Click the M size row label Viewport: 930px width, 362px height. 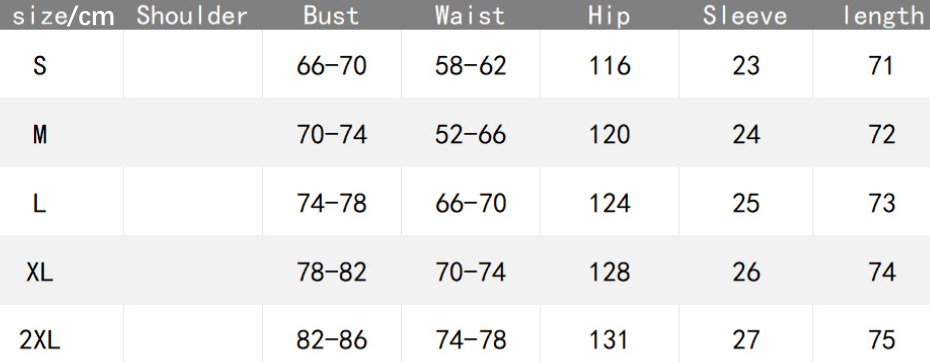point(40,135)
